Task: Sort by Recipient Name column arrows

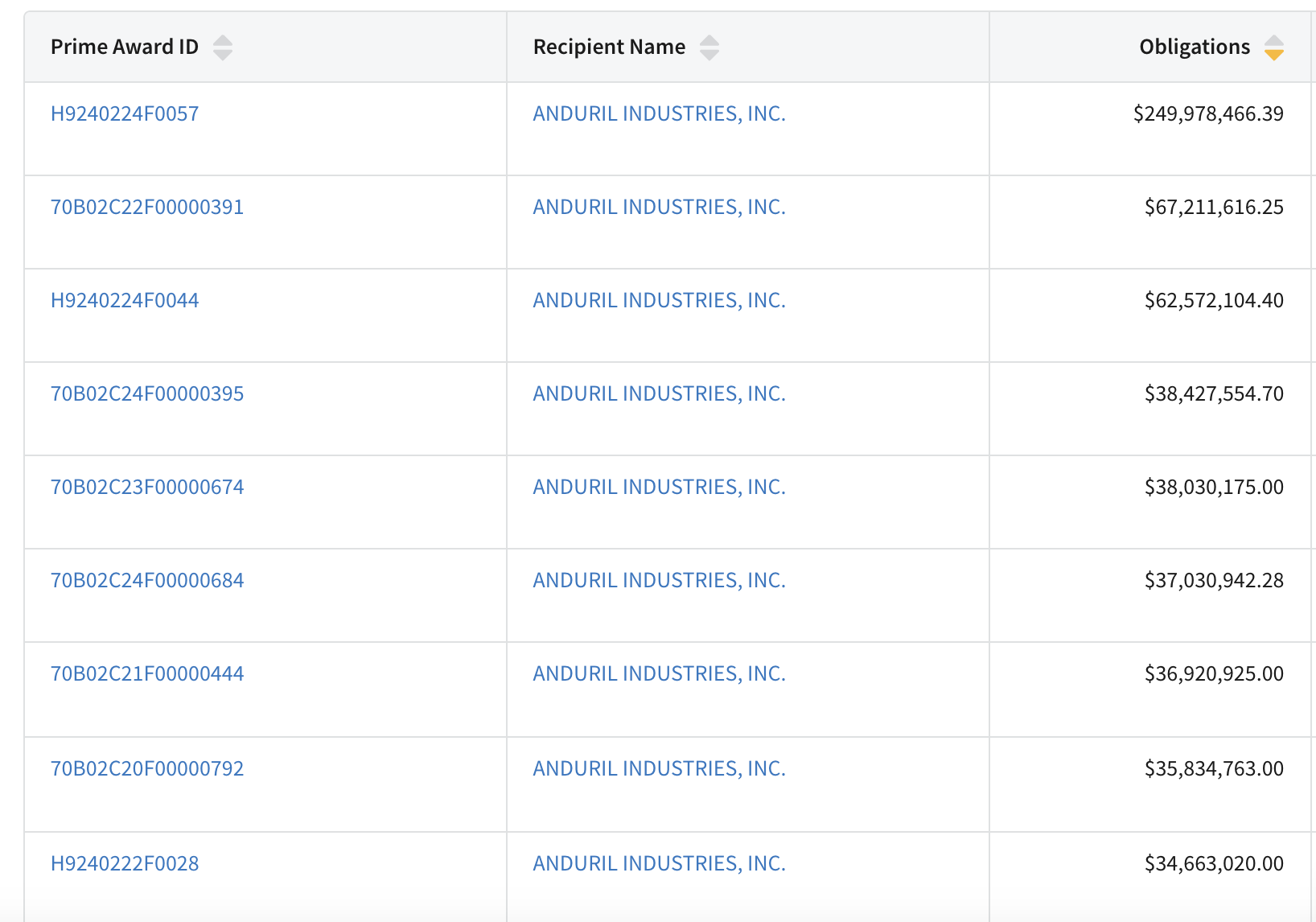Action: pos(709,47)
